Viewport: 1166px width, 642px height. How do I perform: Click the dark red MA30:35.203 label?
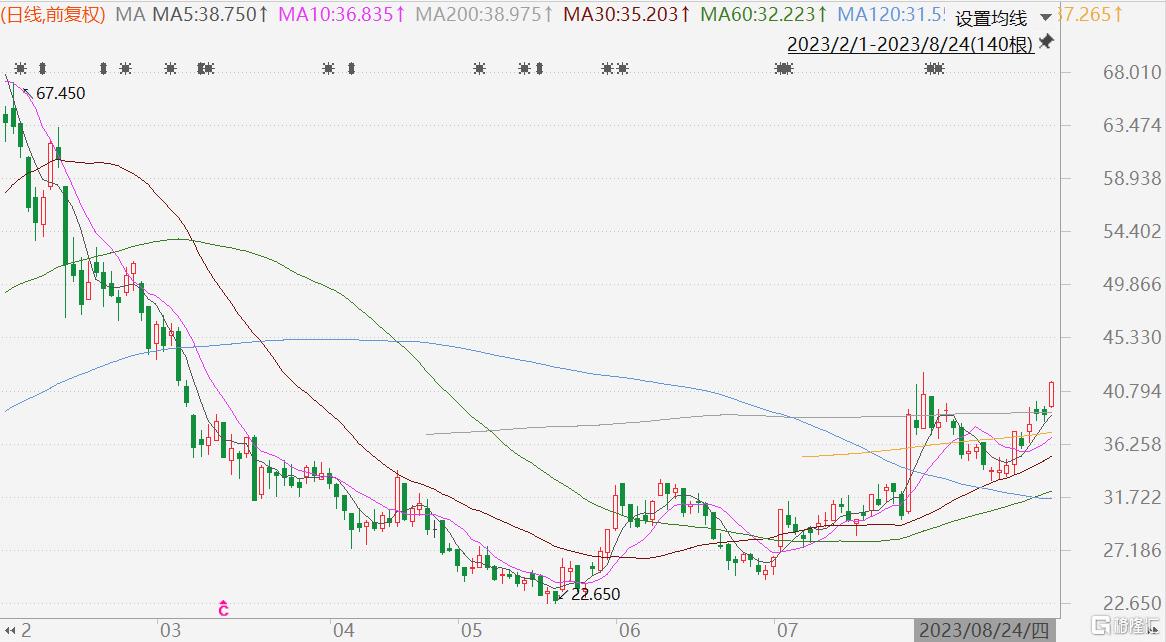click(x=627, y=14)
